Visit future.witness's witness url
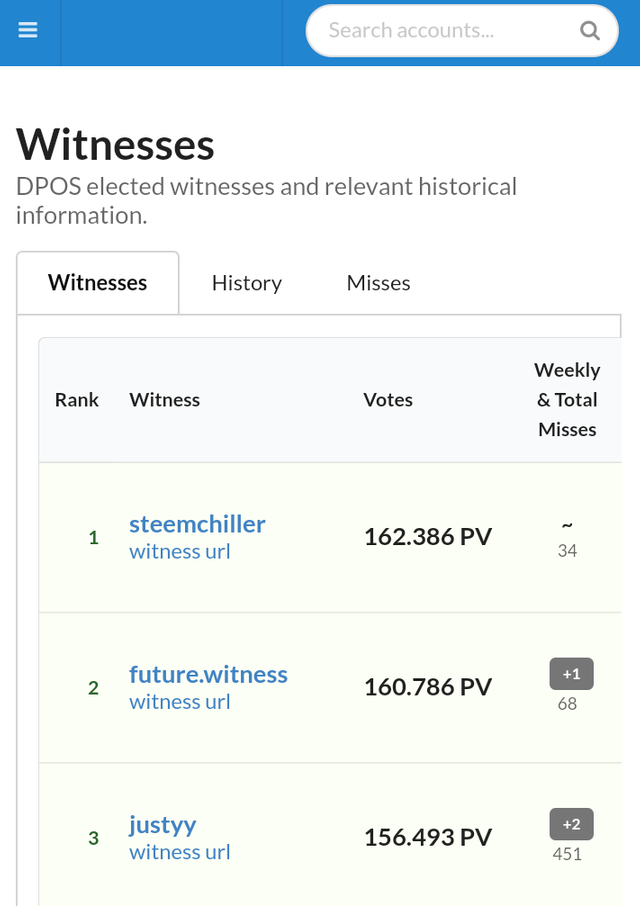Screen dimensions: 640x906 point(180,702)
